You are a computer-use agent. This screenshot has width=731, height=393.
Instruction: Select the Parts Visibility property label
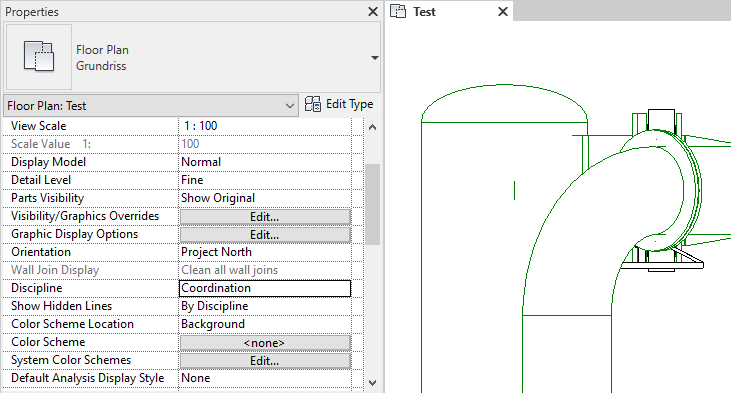click(48, 198)
